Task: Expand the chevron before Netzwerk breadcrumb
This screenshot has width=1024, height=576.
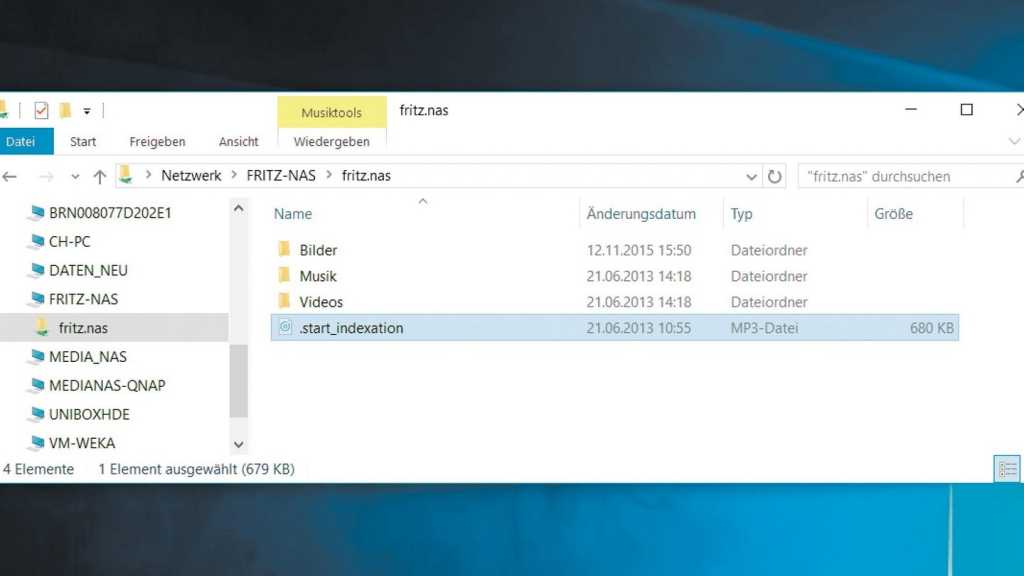Action: tap(148, 176)
